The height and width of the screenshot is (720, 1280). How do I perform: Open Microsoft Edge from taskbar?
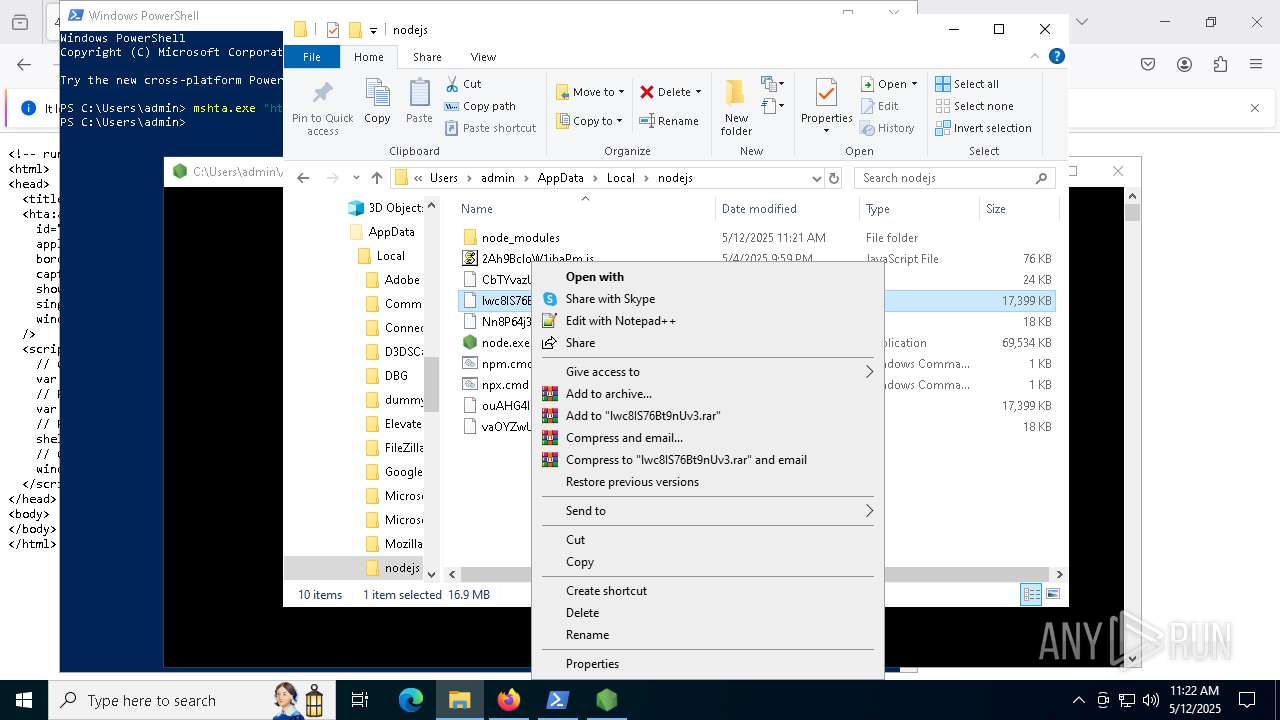(410, 700)
